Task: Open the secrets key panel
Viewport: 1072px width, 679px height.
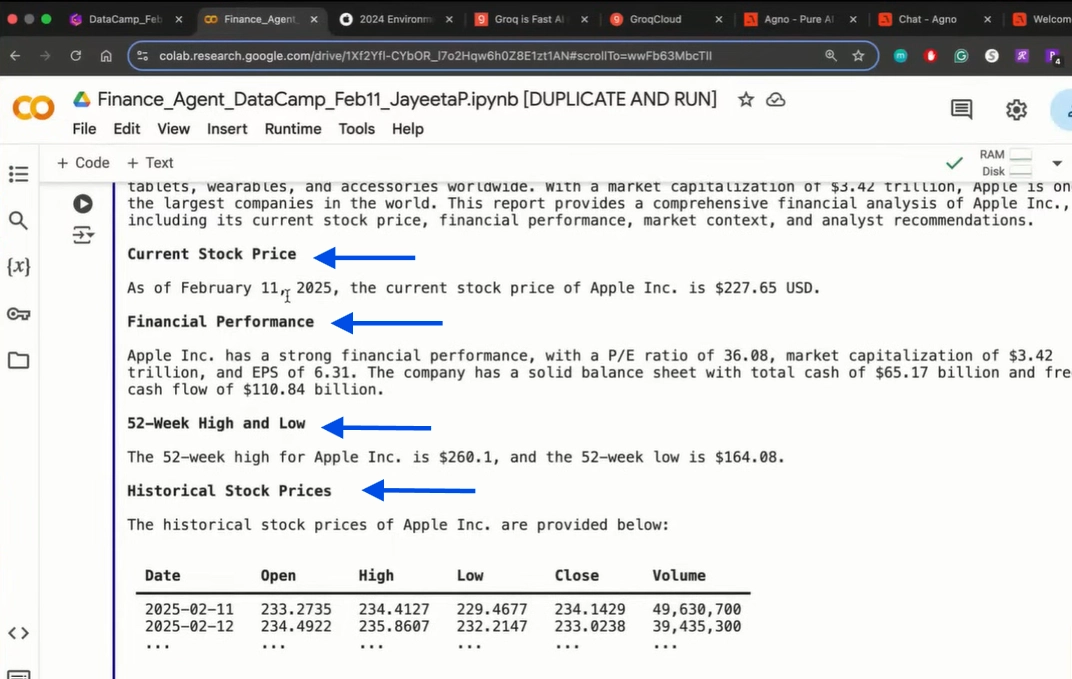Action: pos(18,314)
